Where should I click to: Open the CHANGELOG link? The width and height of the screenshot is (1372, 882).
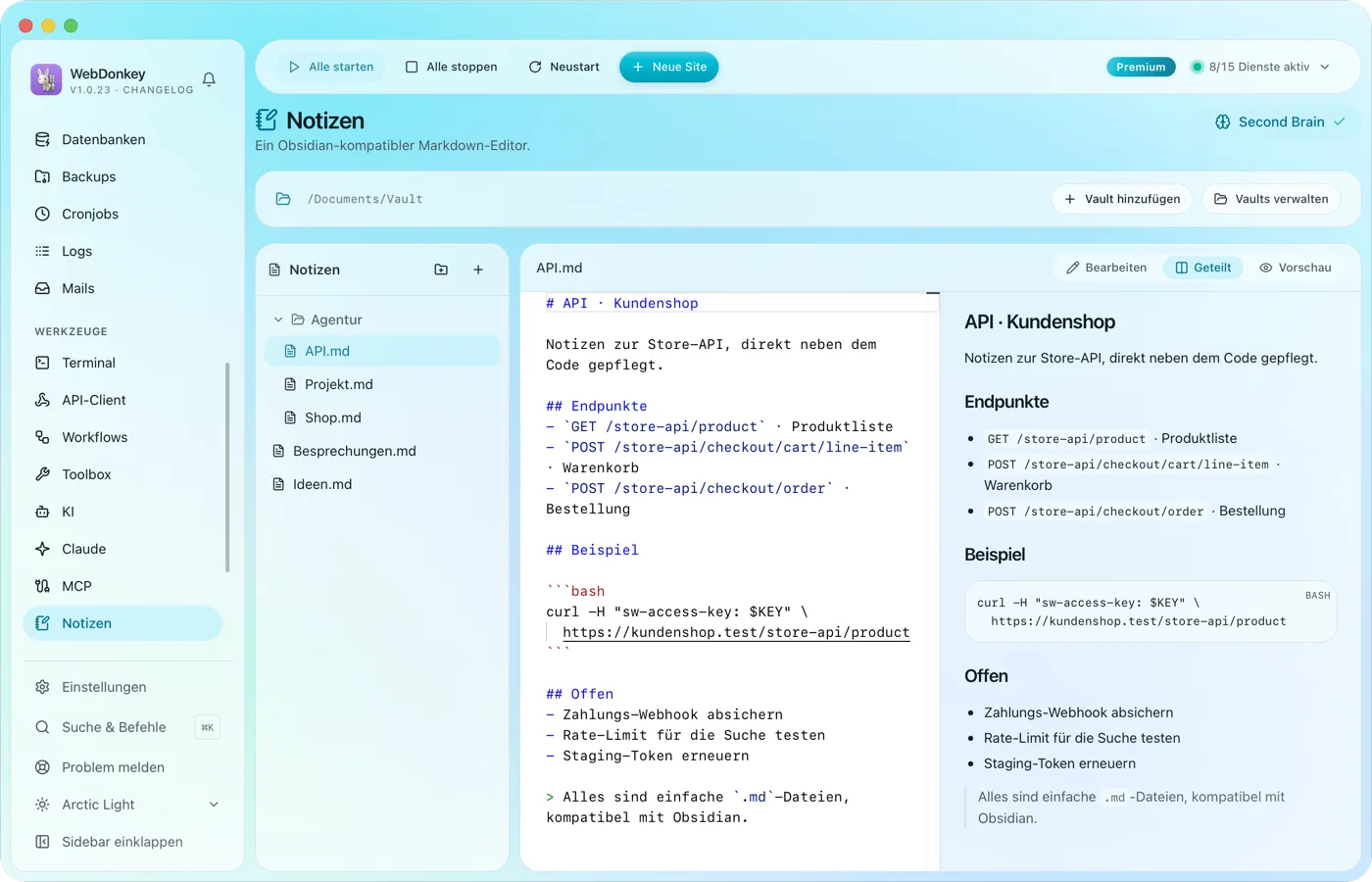[x=159, y=90]
